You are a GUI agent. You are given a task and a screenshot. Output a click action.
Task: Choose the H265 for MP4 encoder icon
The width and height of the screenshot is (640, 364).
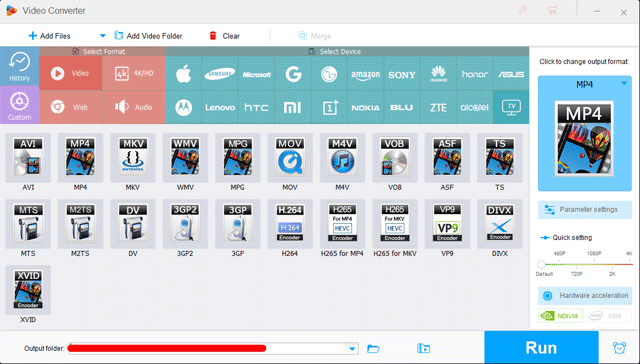[x=342, y=224]
